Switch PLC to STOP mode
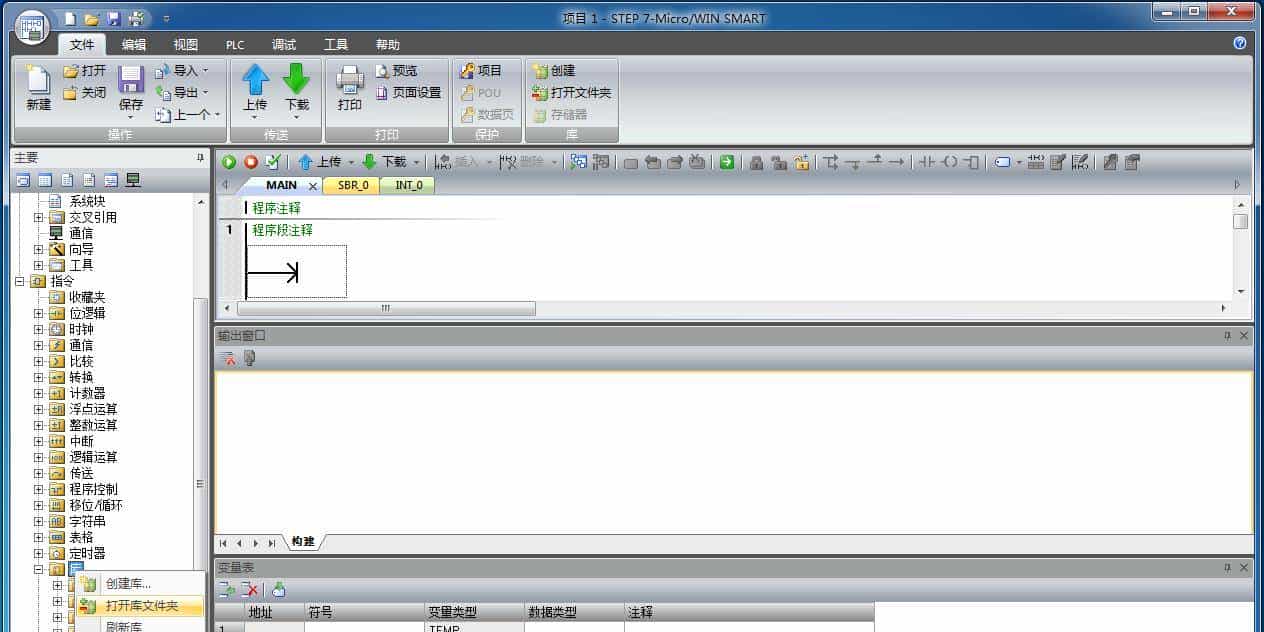 (251, 161)
